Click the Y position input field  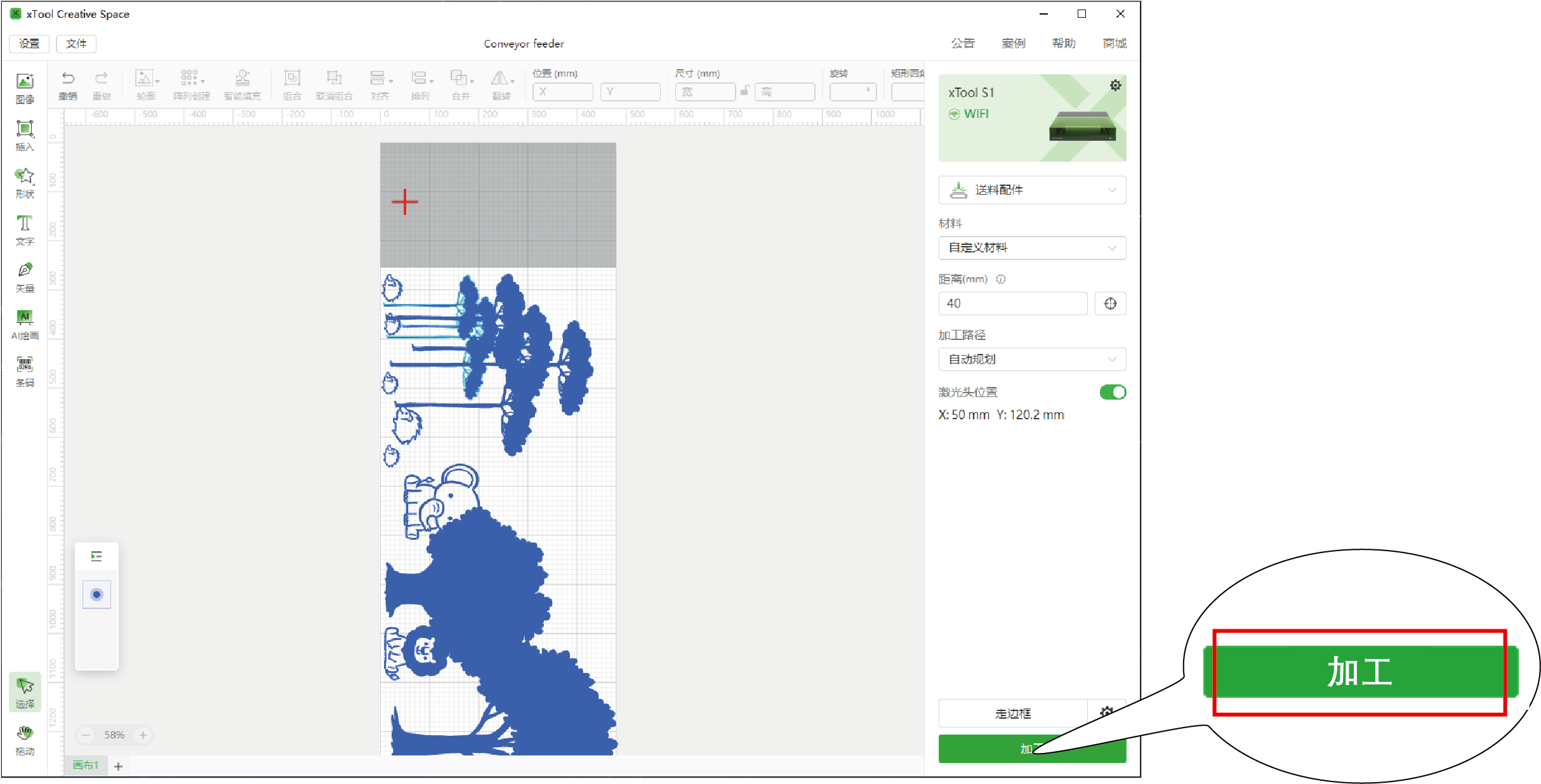630,91
